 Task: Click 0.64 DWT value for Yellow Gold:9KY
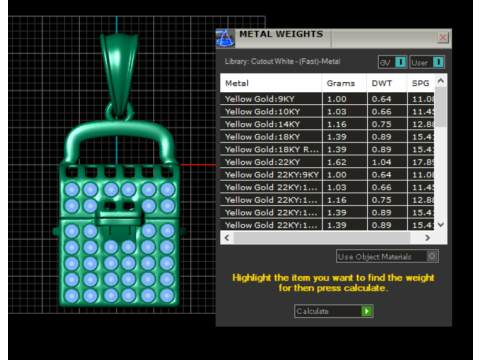click(x=381, y=99)
